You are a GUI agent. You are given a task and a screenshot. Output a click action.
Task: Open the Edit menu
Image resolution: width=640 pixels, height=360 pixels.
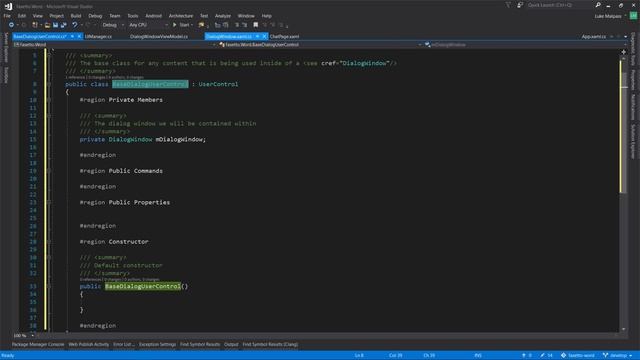pyautogui.click(x=22, y=16)
